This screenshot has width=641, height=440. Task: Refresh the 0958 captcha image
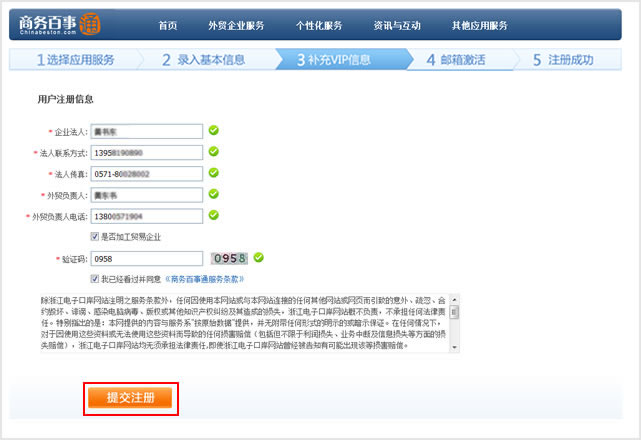[230, 258]
